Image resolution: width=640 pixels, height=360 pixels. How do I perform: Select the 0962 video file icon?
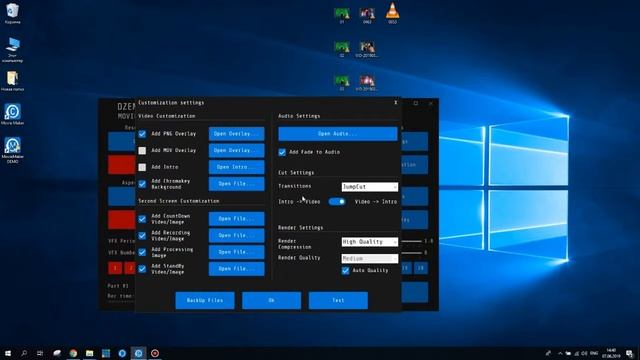(x=367, y=16)
